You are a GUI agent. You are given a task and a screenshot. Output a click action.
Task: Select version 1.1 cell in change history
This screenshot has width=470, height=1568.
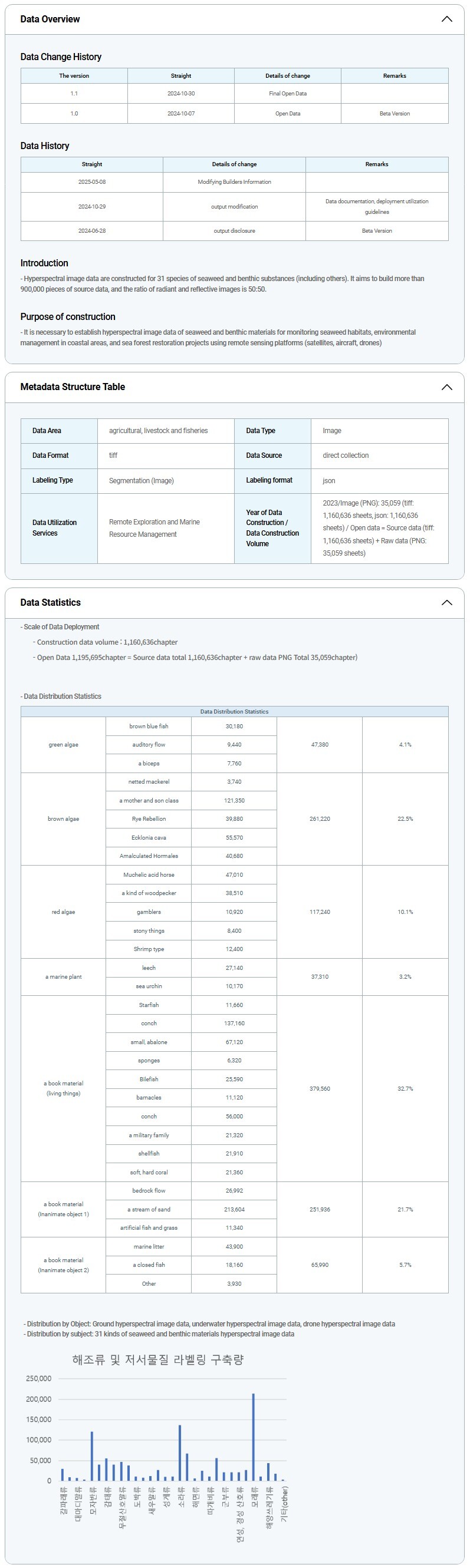coord(74,94)
